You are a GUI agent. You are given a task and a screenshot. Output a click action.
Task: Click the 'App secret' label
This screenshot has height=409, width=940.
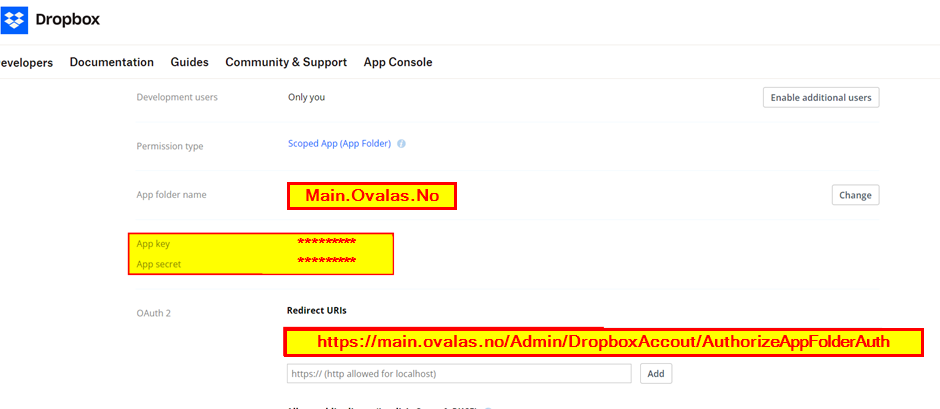click(159, 264)
